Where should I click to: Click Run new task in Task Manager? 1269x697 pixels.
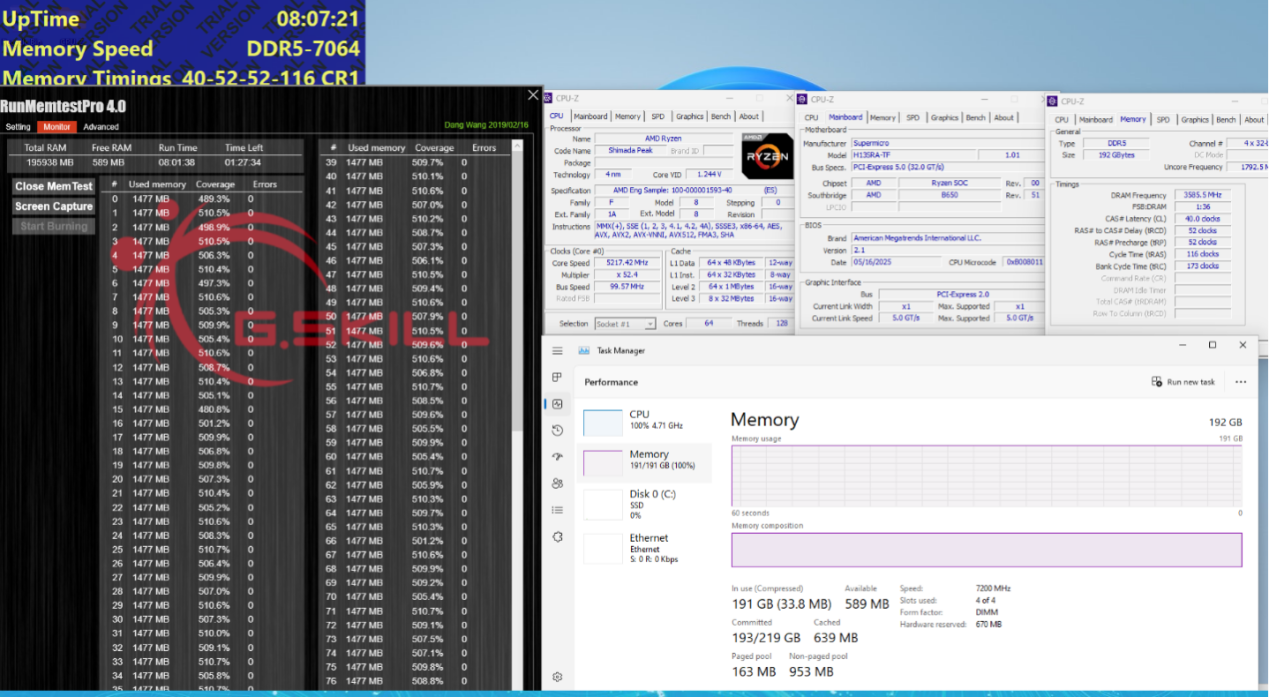(x=1184, y=382)
